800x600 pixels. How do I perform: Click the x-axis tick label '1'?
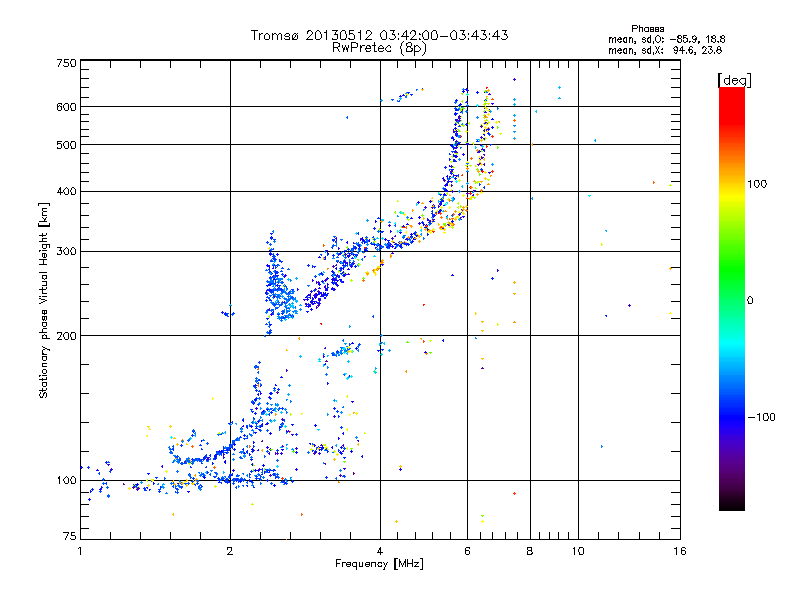click(x=80, y=551)
